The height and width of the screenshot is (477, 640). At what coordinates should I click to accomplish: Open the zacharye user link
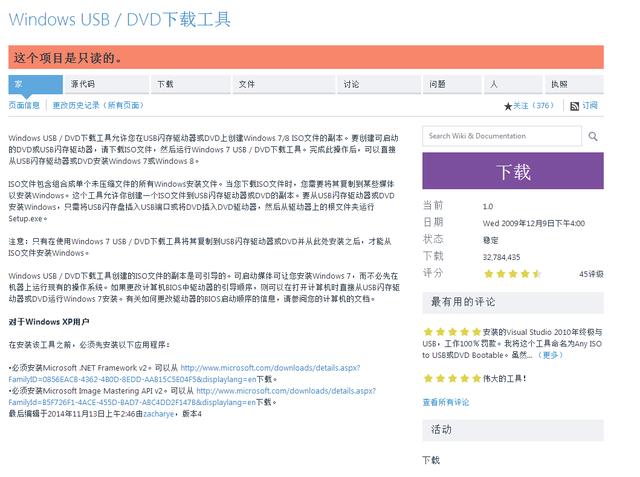point(158,414)
